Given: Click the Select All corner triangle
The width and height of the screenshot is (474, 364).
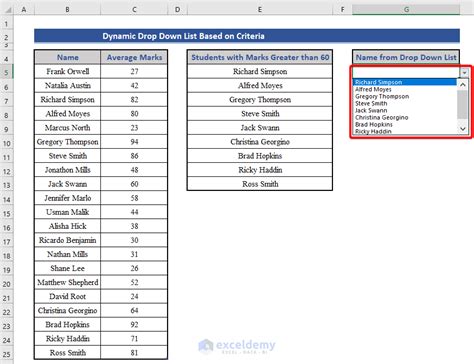Looking at the screenshot, I should [8, 10].
